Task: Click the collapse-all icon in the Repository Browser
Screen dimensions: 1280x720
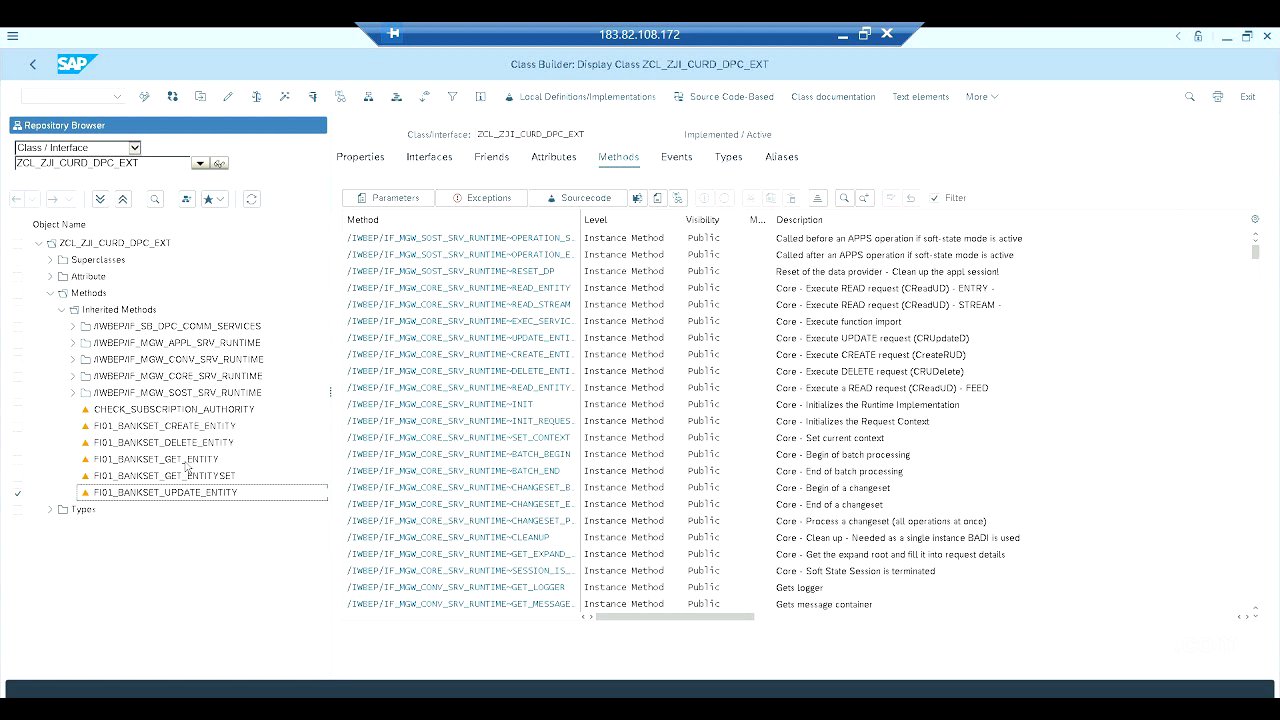Action: pyautogui.click(x=123, y=199)
